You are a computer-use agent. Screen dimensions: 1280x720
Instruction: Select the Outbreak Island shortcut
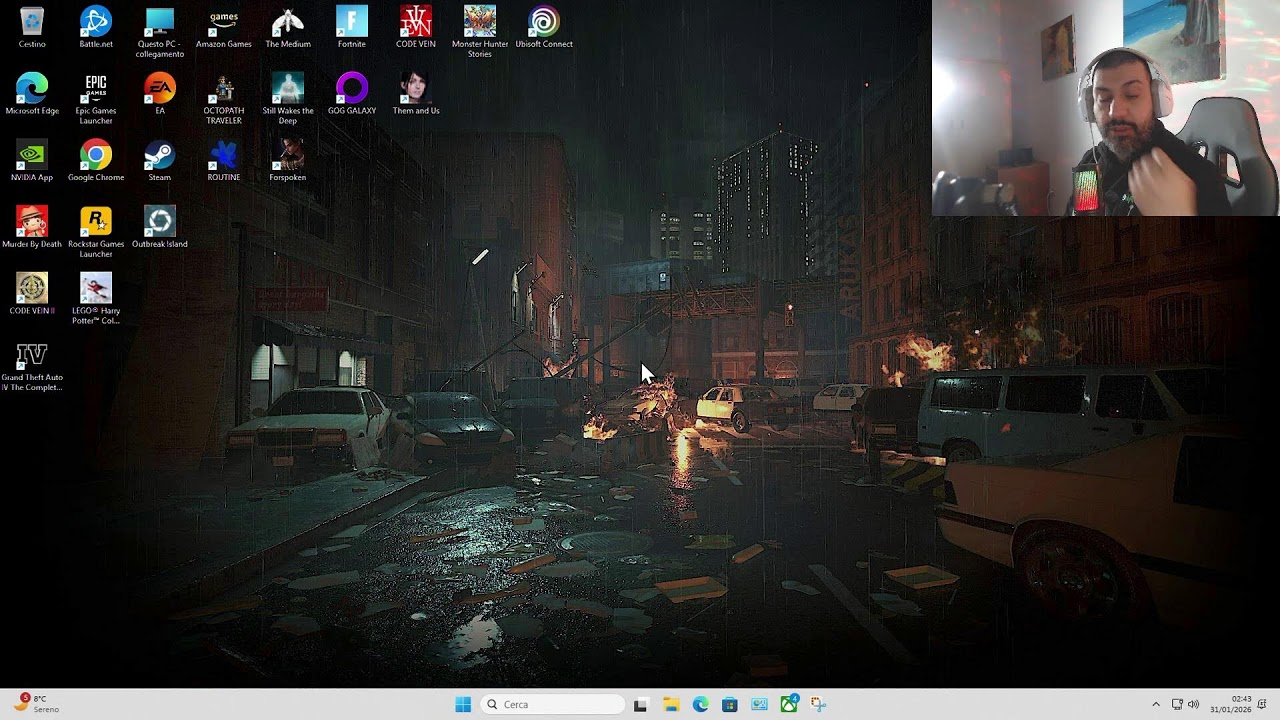[160, 228]
